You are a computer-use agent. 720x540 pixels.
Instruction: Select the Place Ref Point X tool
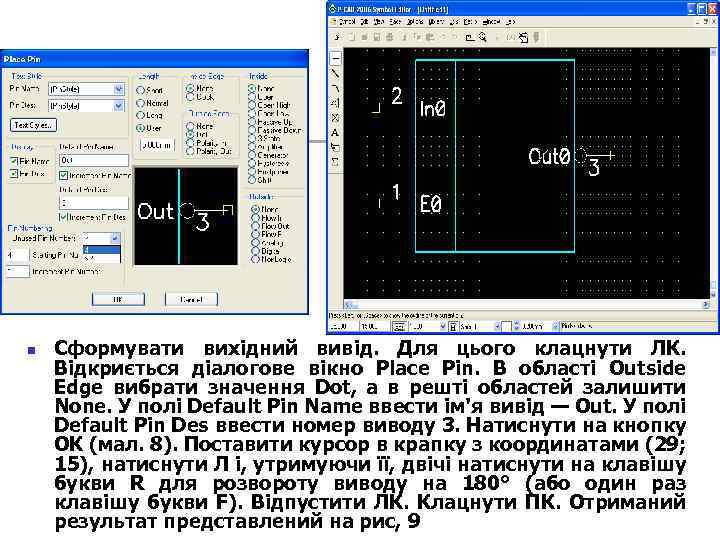(x=336, y=118)
